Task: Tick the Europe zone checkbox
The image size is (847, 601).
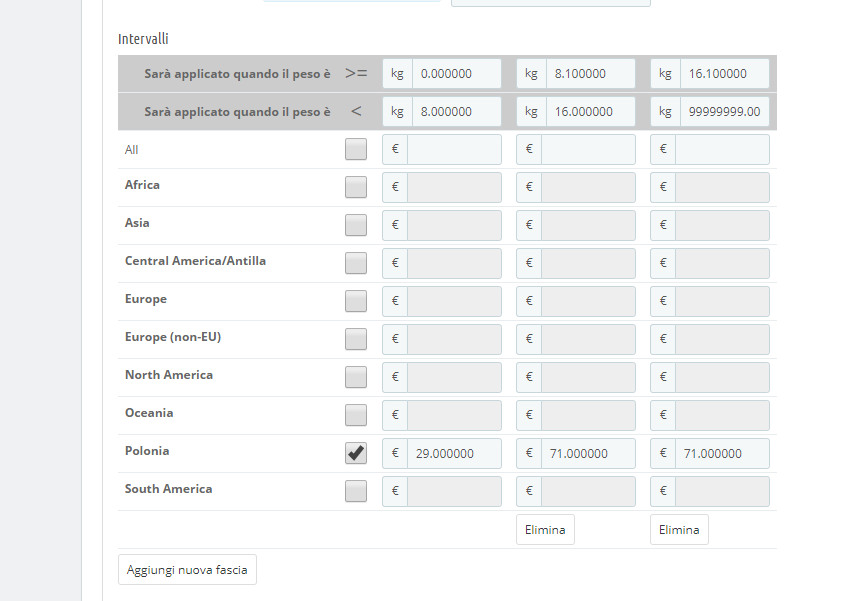Action: click(356, 301)
